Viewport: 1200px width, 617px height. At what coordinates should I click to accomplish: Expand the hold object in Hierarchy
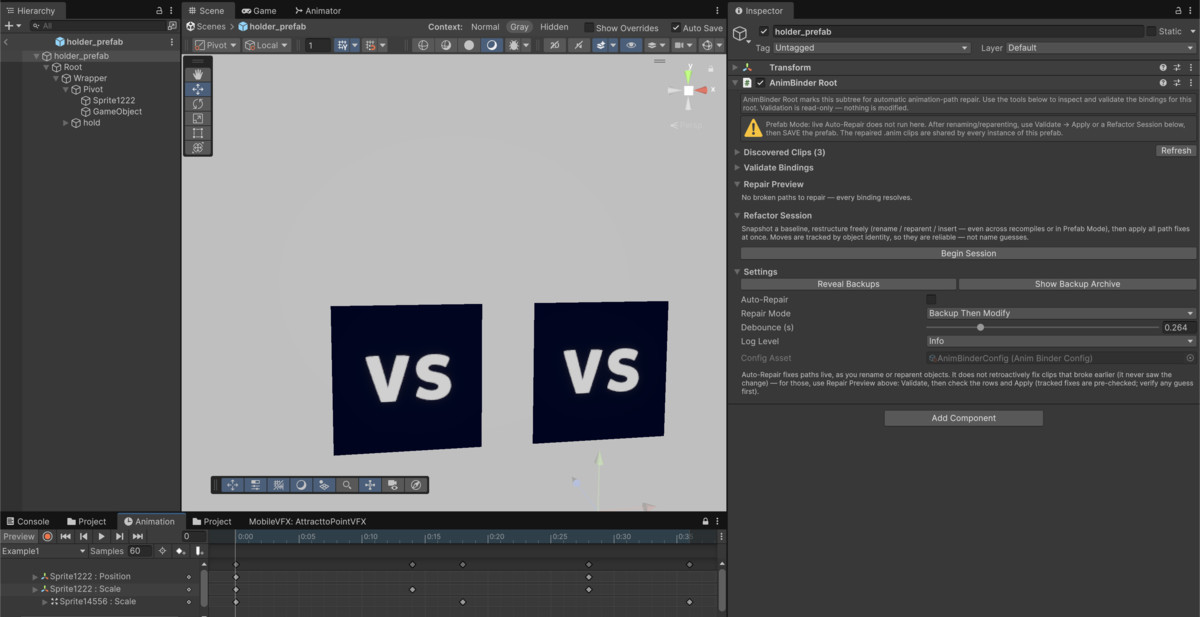click(66, 123)
